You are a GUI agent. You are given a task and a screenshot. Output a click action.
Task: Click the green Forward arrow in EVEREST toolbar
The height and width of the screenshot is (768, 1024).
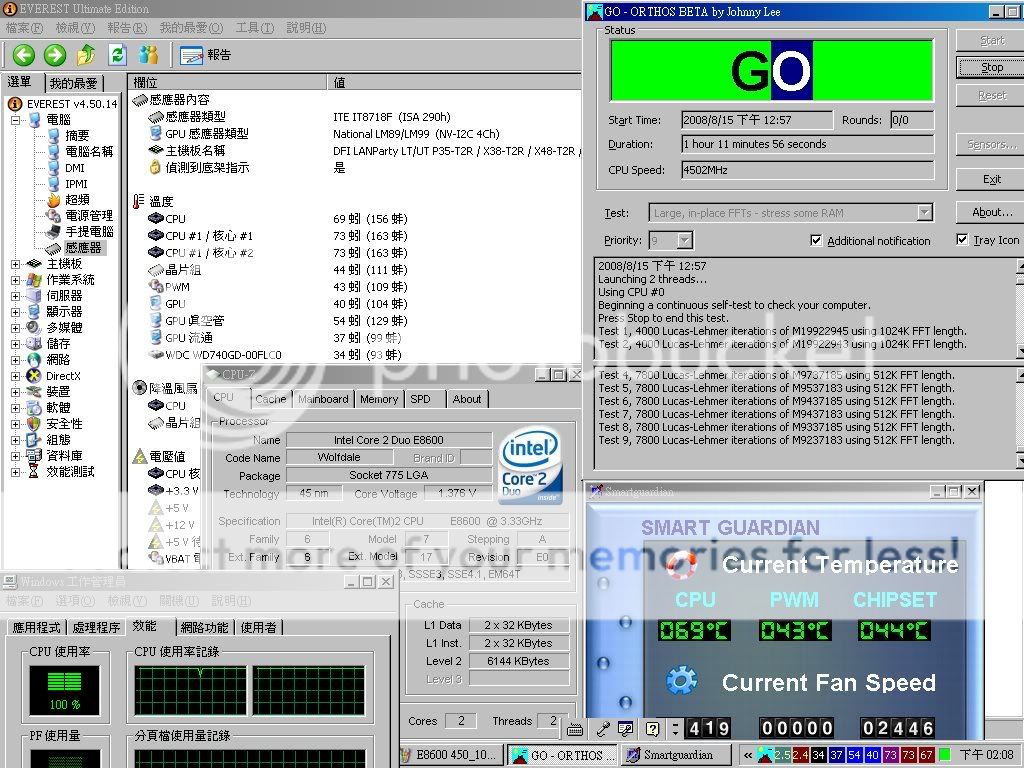(55, 55)
